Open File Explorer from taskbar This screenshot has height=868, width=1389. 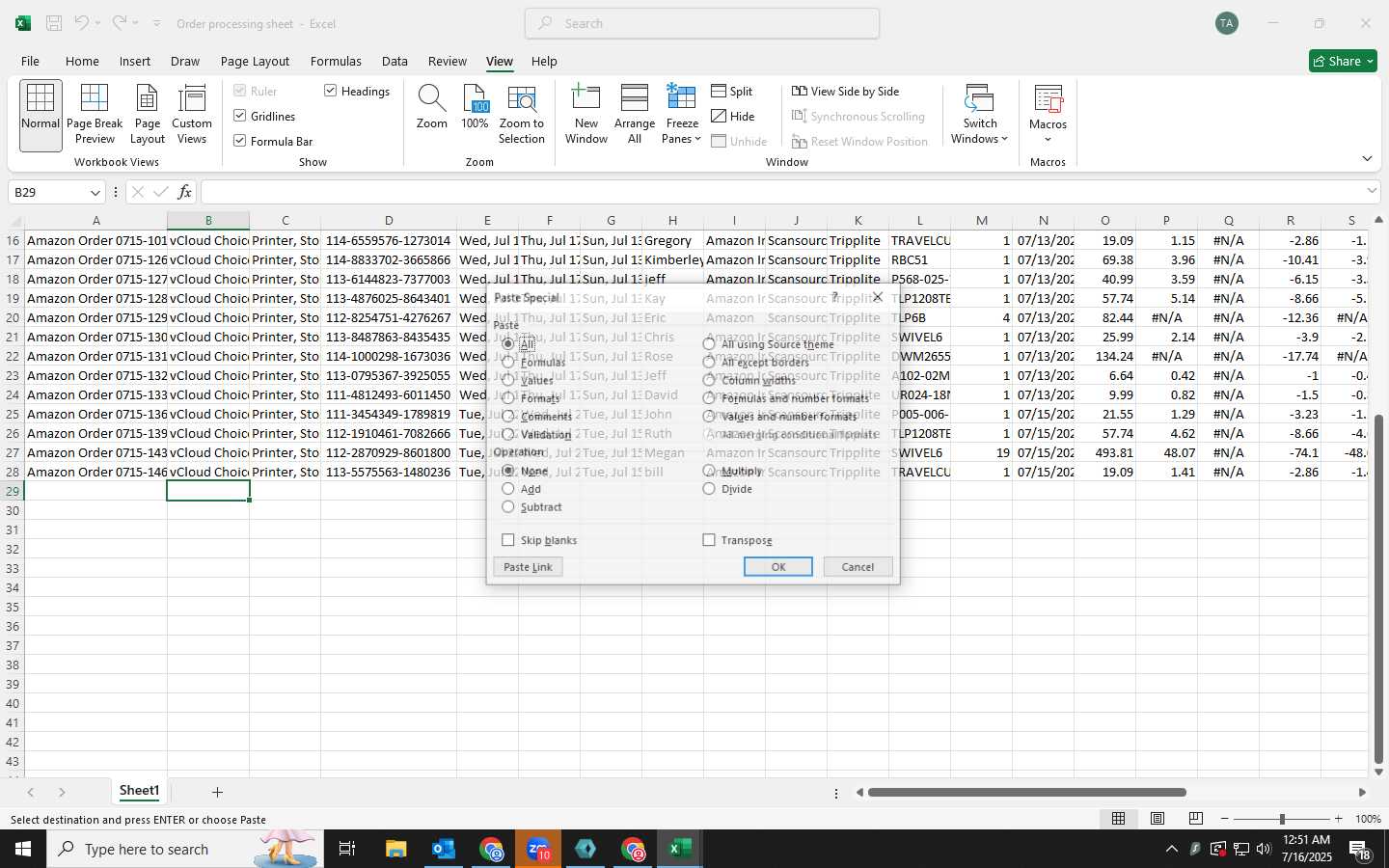coord(396,849)
